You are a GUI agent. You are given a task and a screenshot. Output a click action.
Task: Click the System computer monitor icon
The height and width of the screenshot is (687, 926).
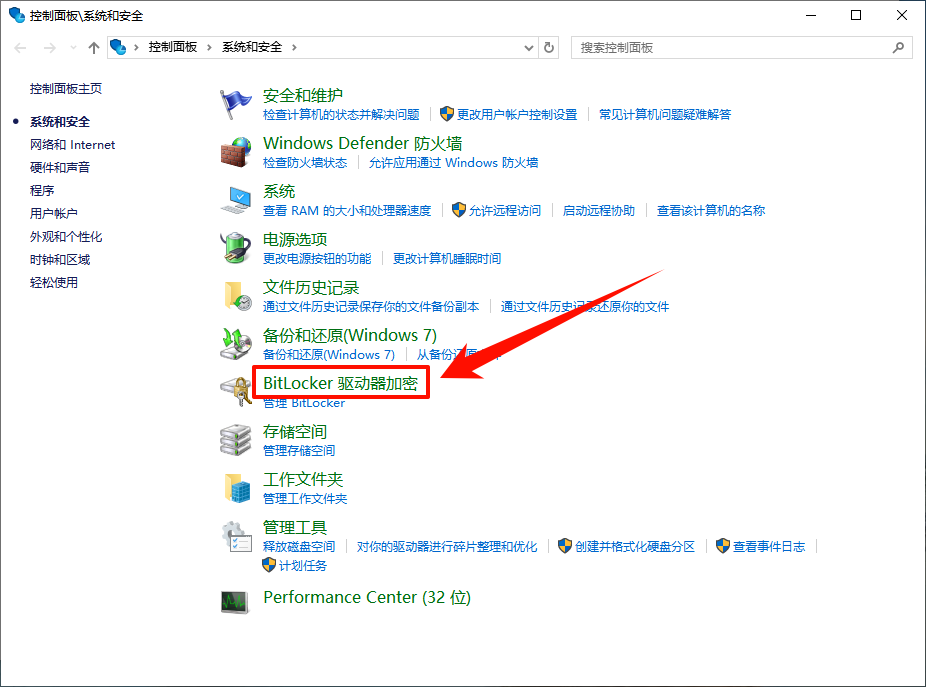click(x=235, y=200)
